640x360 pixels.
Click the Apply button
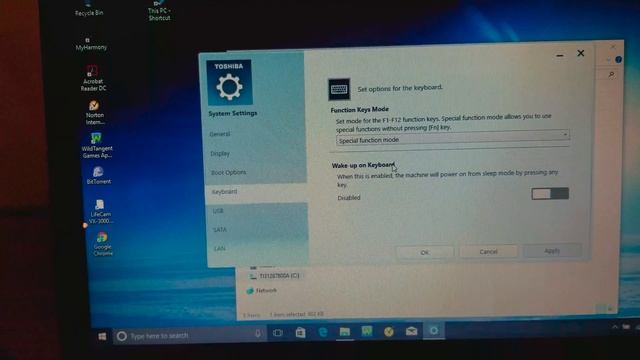pyautogui.click(x=552, y=251)
